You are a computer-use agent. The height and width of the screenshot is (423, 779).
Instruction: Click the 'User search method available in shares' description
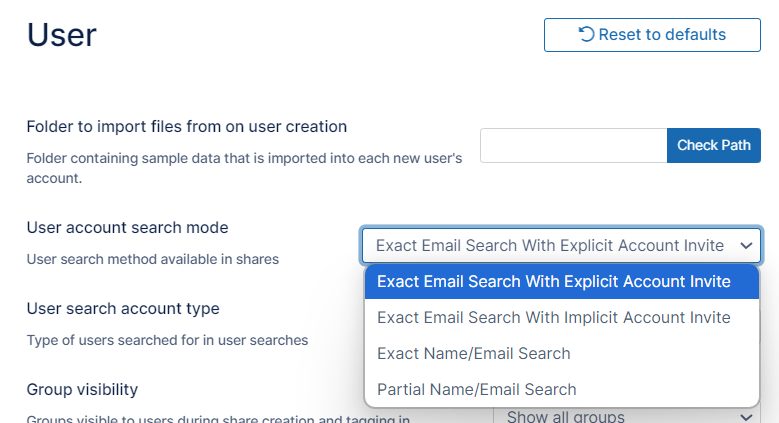152,259
